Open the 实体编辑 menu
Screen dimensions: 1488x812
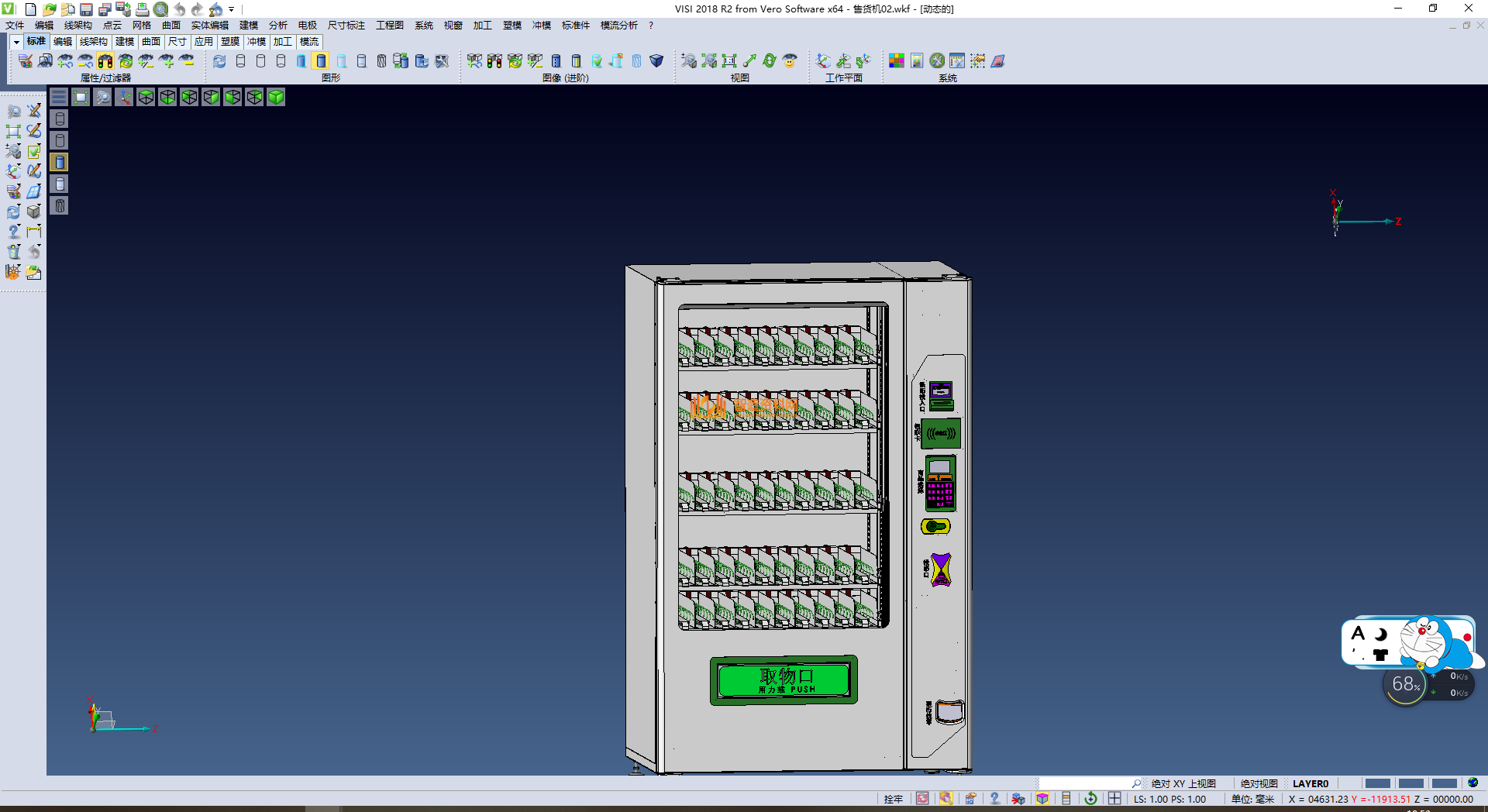(209, 26)
